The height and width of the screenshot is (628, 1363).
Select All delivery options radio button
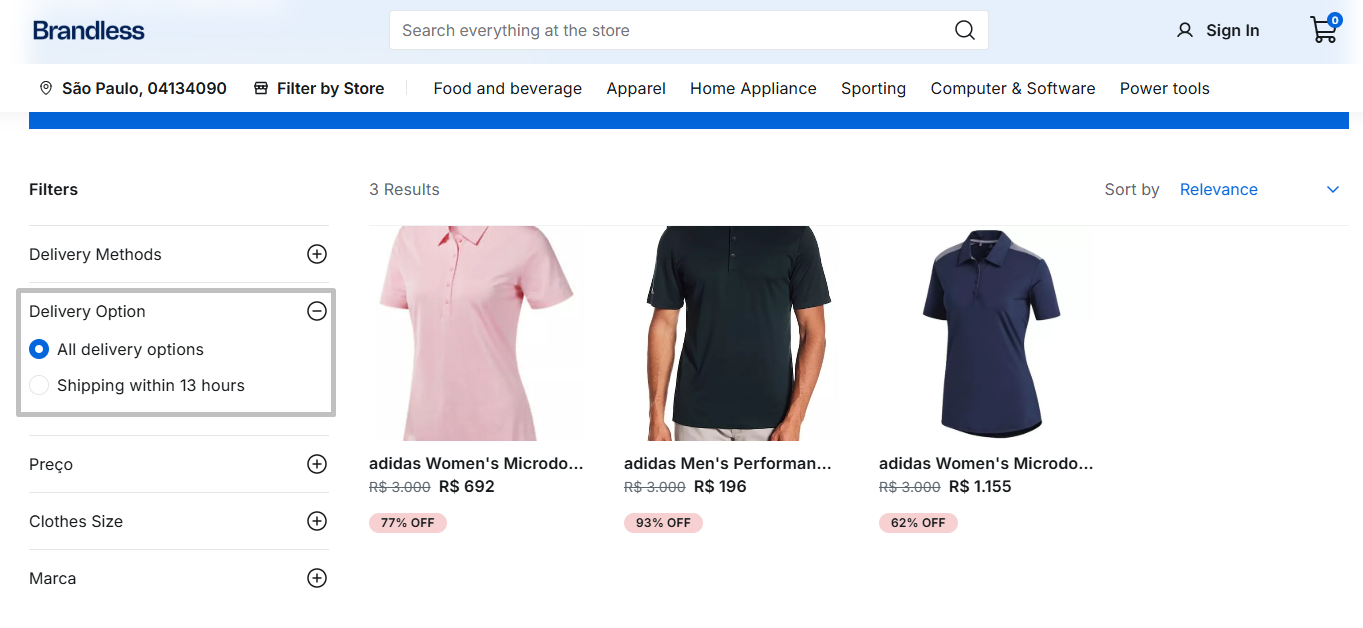(39, 349)
